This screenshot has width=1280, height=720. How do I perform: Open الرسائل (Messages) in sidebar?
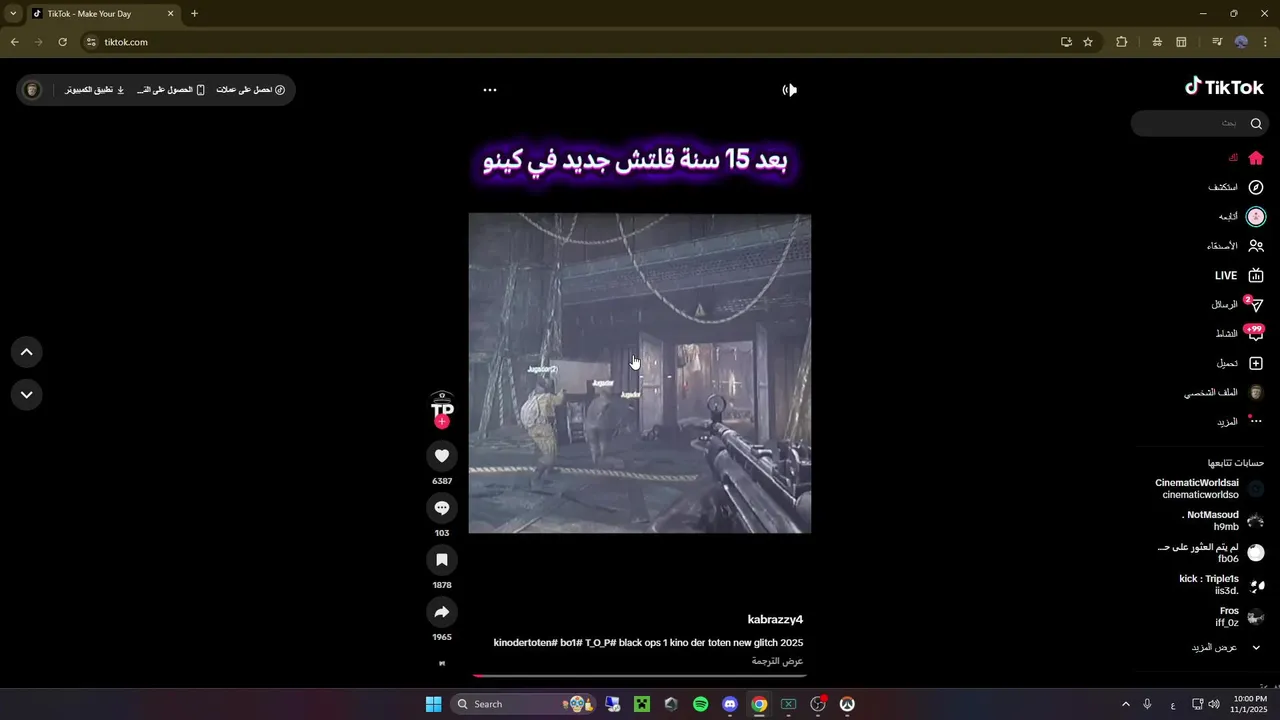1237,304
